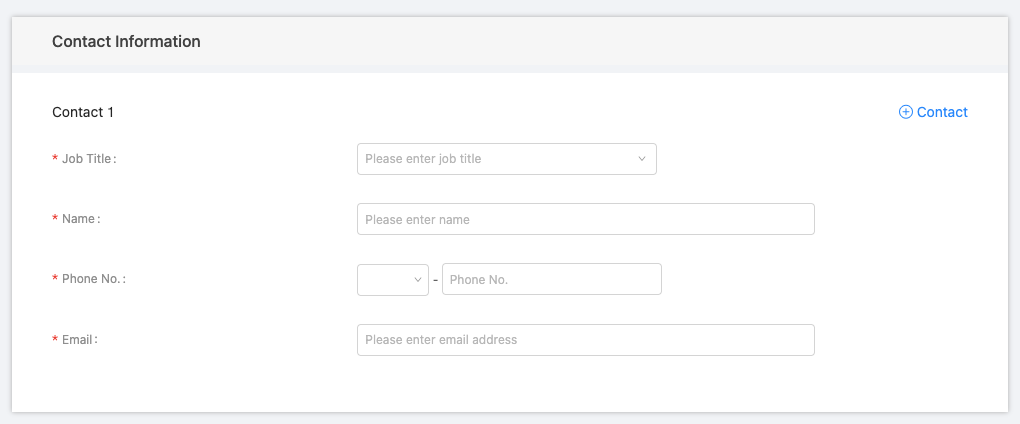Click the Name field label
Viewport: 1020px width, 424px height.
(x=80, y=219)
